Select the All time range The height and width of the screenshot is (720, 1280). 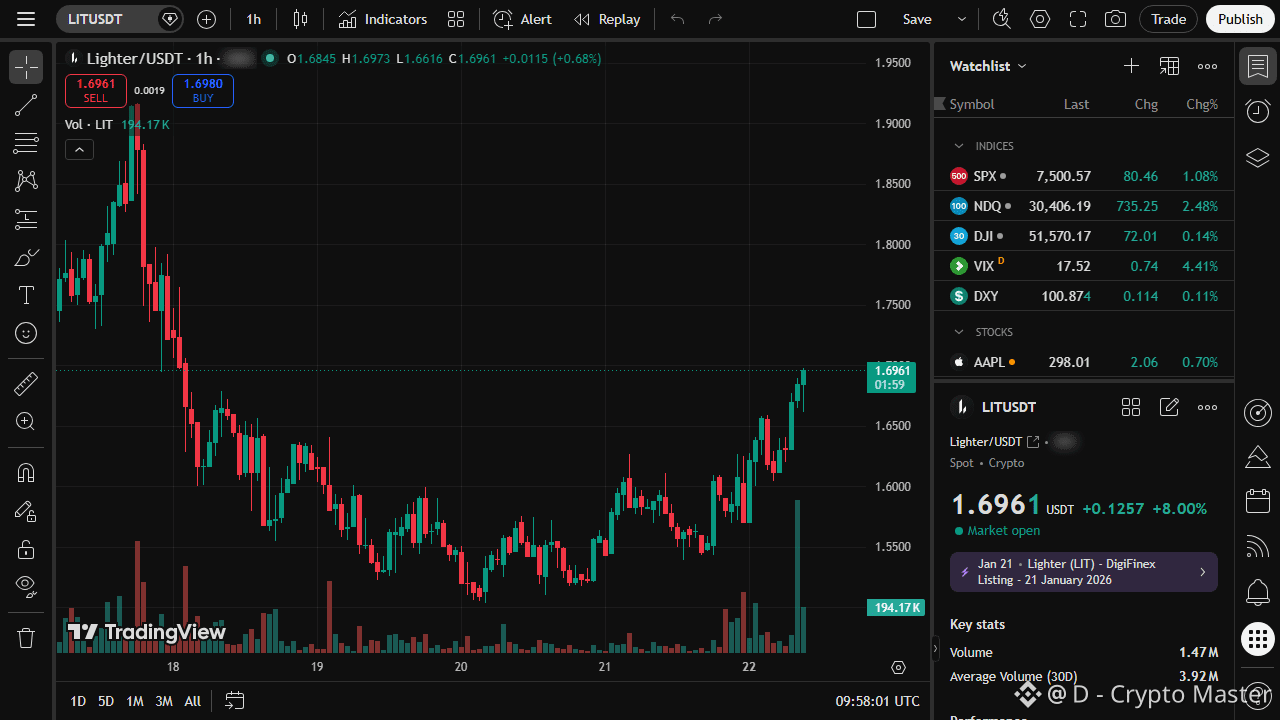[193, 701]
